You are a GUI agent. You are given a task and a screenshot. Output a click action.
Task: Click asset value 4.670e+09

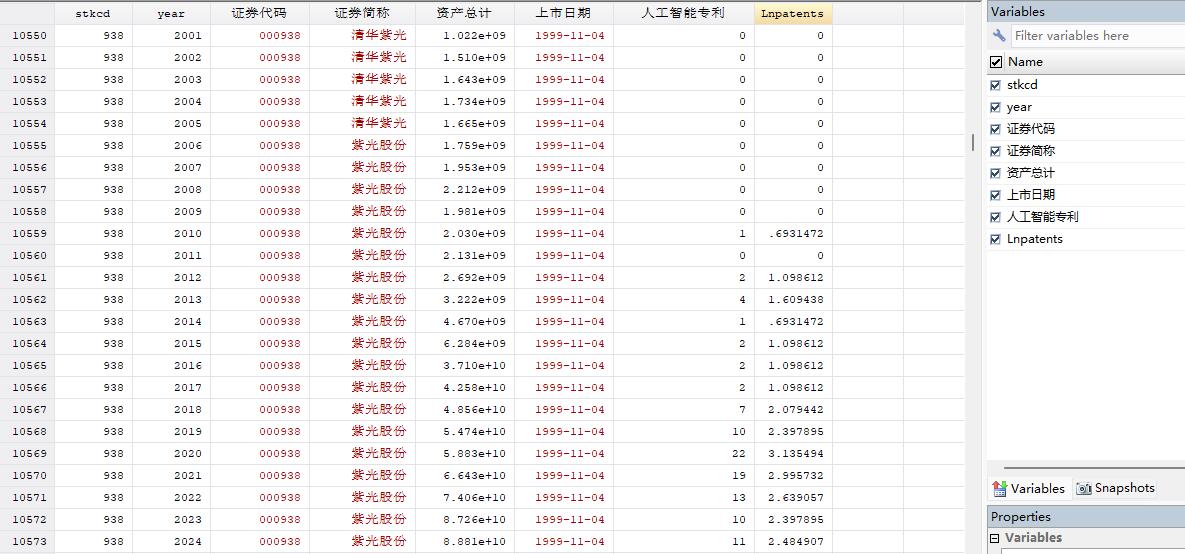(474, 322)
